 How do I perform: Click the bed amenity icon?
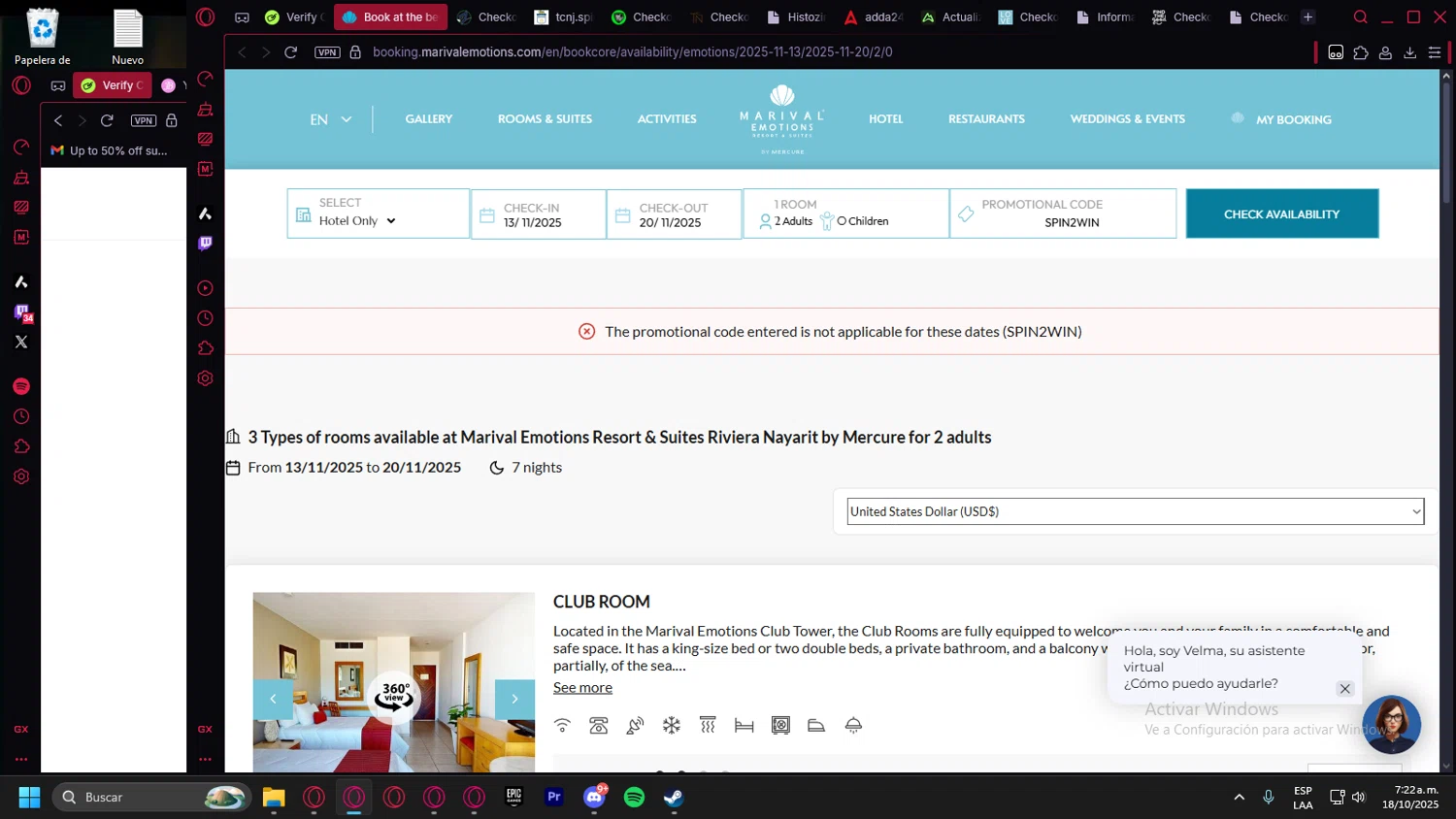tap(745, 725)
